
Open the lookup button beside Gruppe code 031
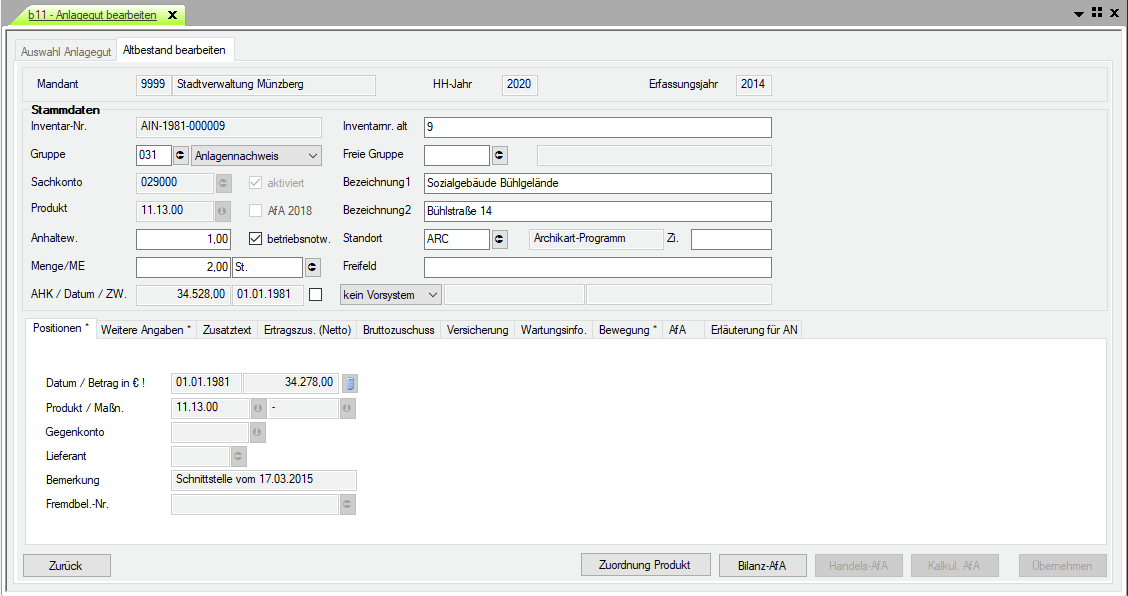pyautogui.click(x=181, y=155)
